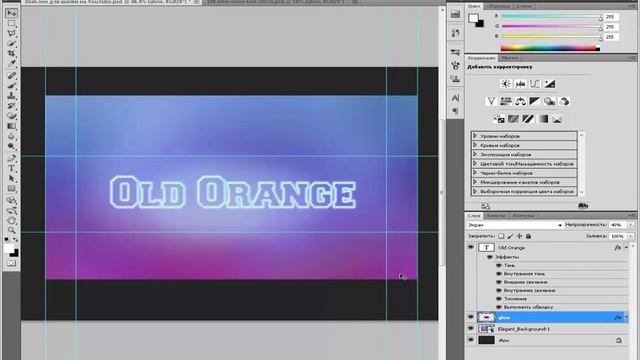The image size is (640, 360).
Task: Select the Brush tool
Action: click(x=11, y=86)
